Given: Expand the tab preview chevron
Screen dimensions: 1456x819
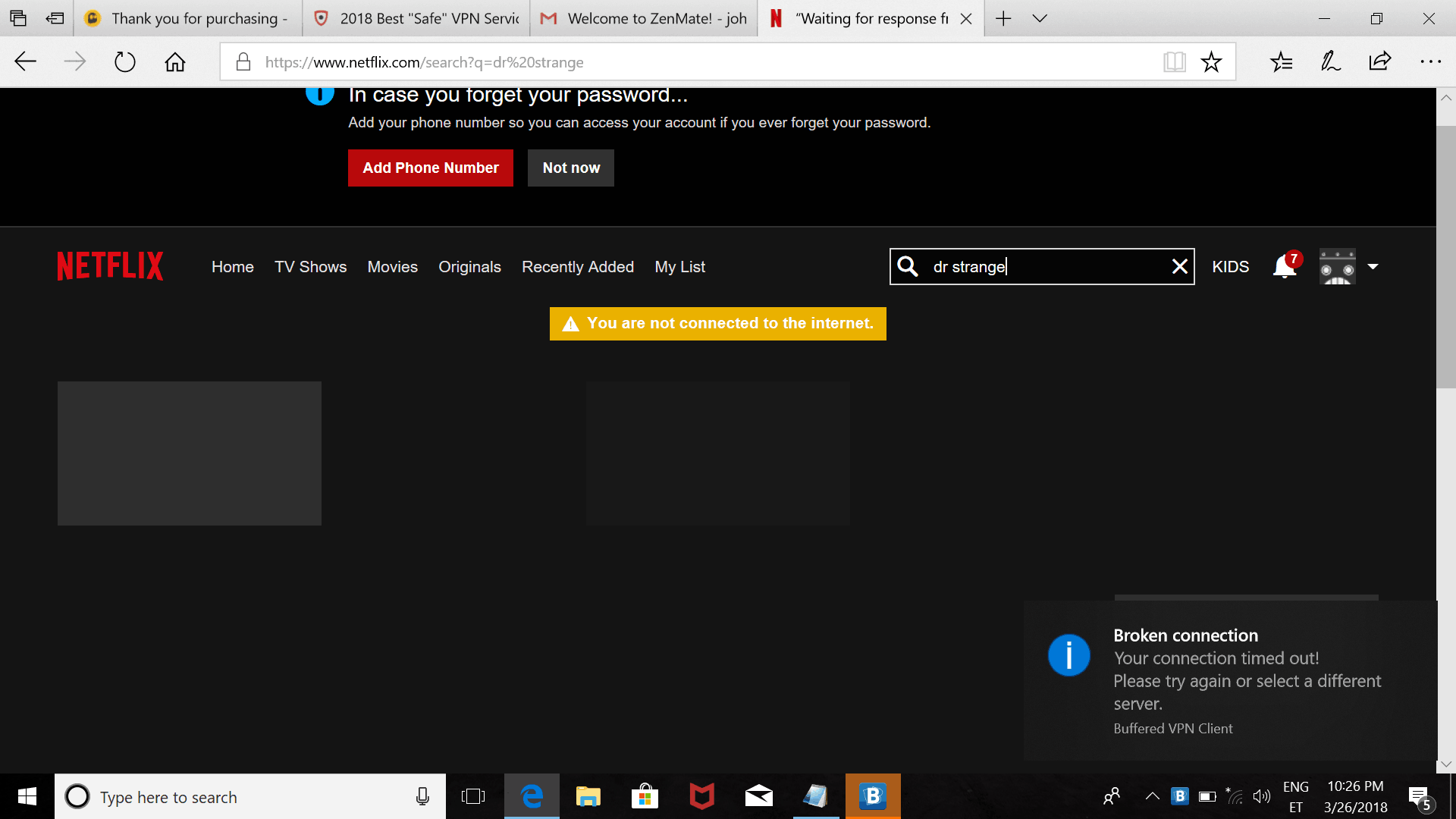Looking at the screenshot, I should coord(1040,18).
